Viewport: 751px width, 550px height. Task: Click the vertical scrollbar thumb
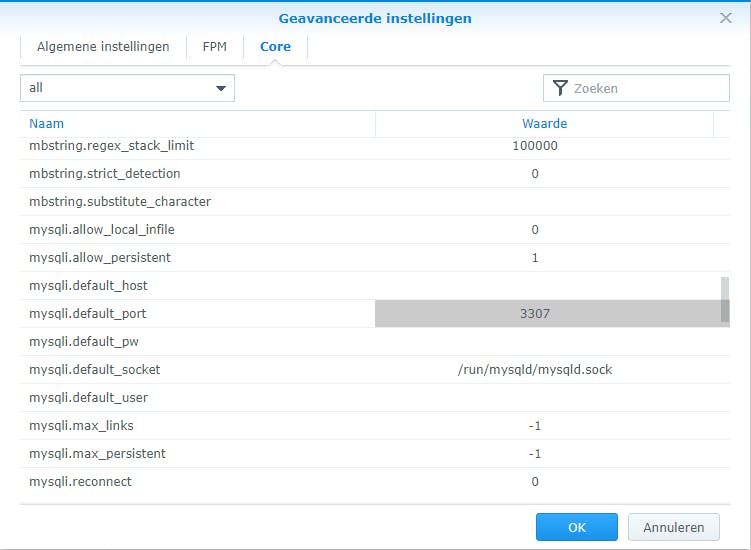pyautogui.click(x=725, y=300)
